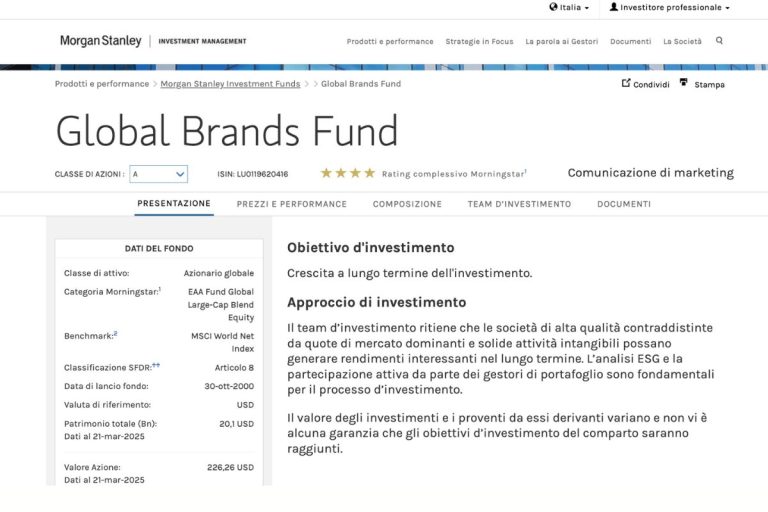This screenshot has width=768, height=512.
Task: Open Prodotti e performance menu
Action: click(390, 42)
